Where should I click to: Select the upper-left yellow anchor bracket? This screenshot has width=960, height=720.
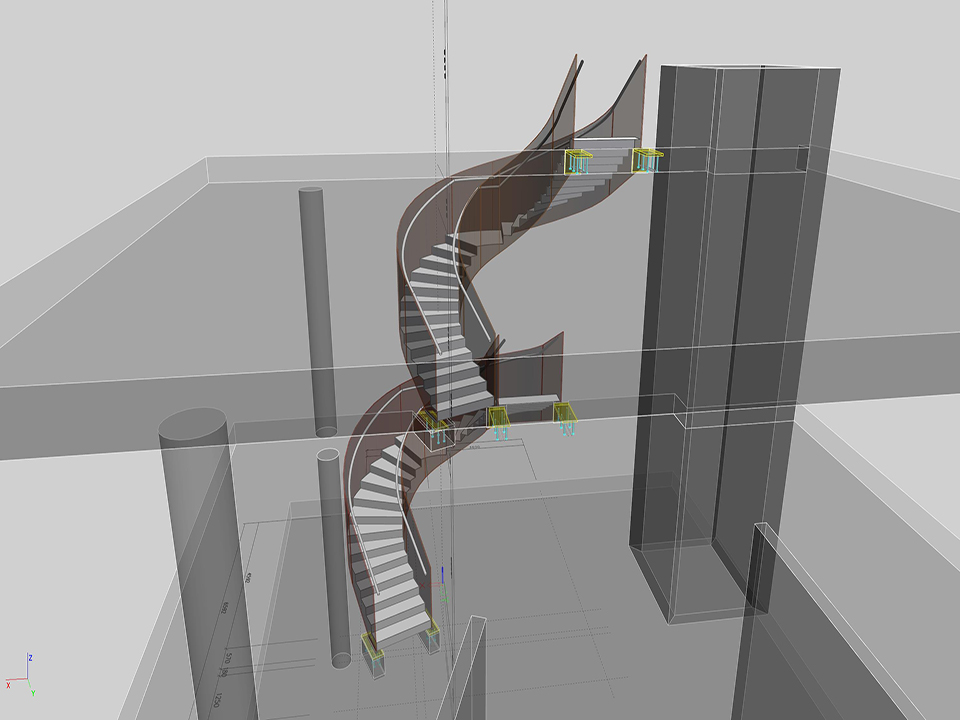(577, 161)
